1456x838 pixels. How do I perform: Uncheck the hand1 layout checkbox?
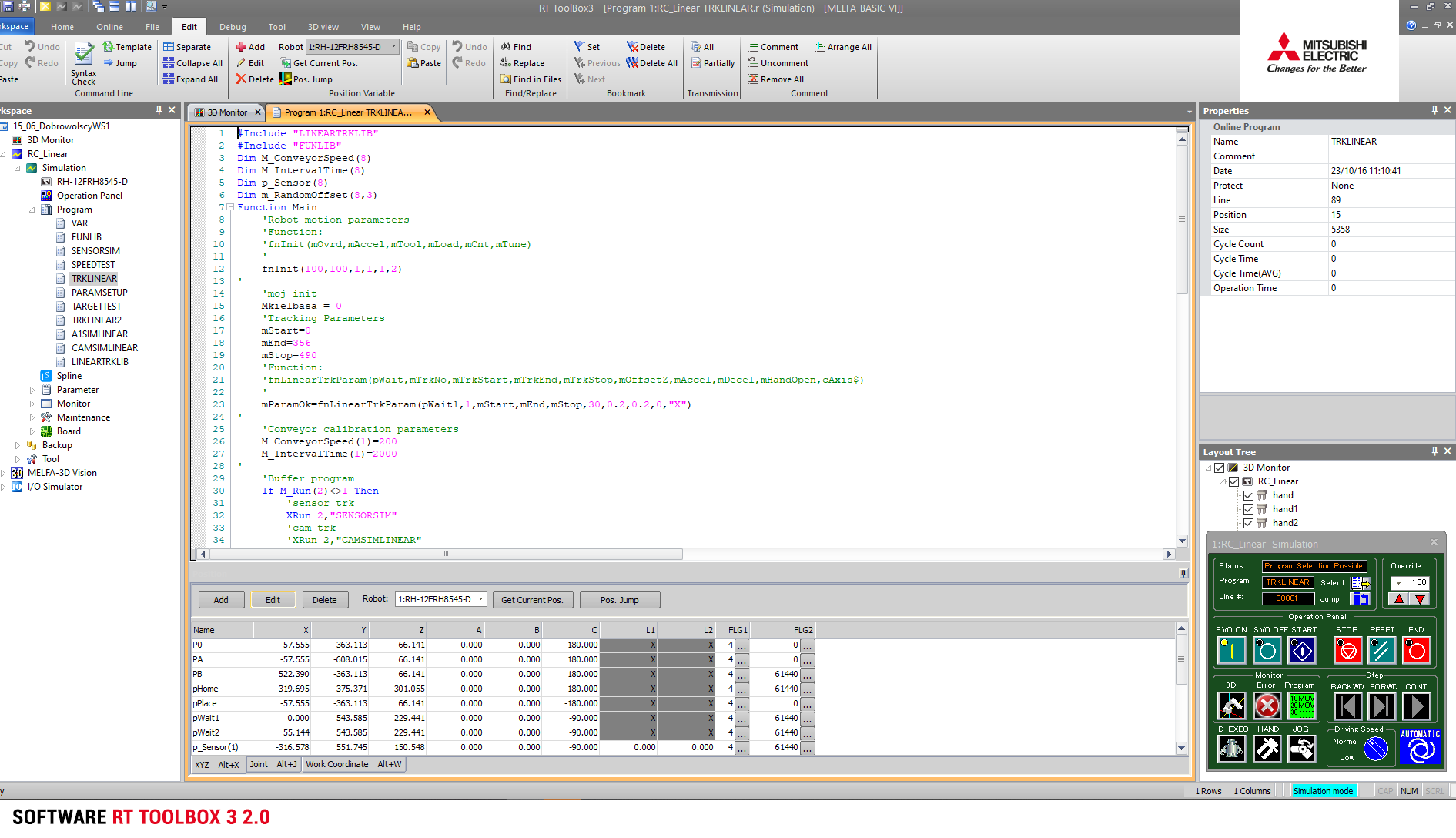1248,509
